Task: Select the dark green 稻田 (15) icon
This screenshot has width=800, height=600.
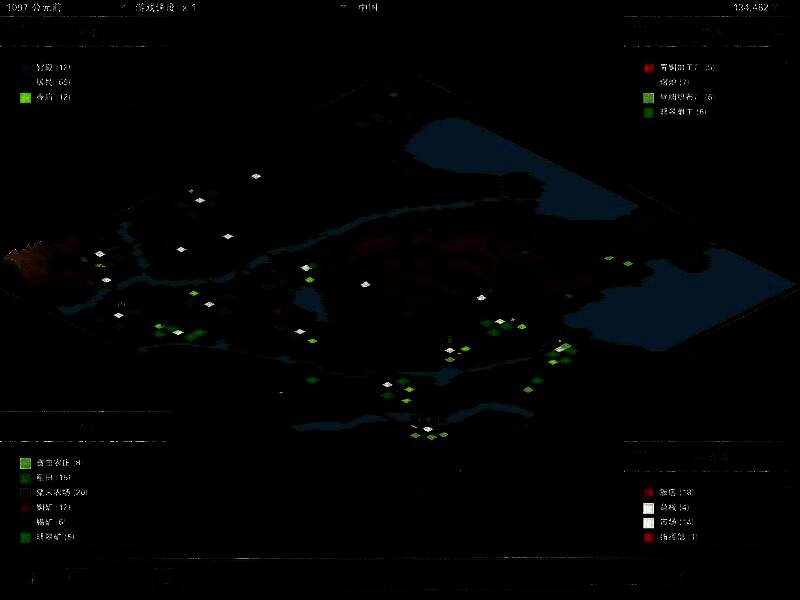Action: tap(25, 478)
